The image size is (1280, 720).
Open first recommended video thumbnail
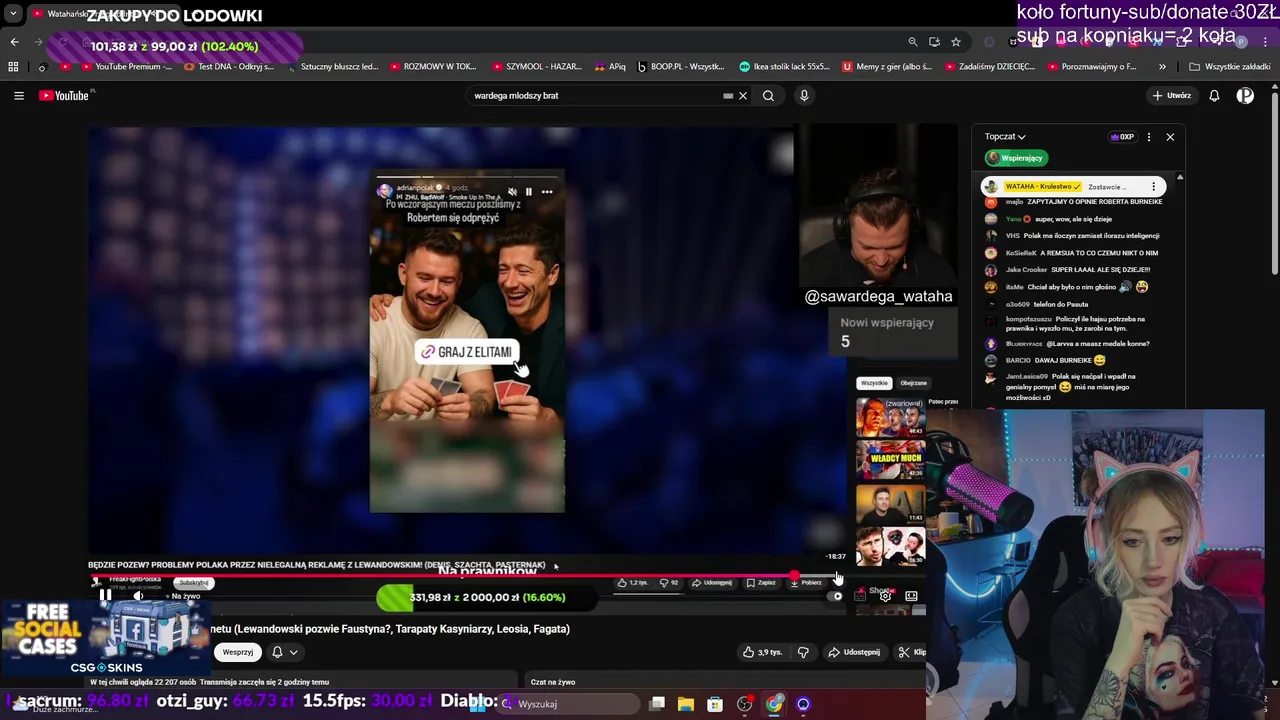pos(890,417)
